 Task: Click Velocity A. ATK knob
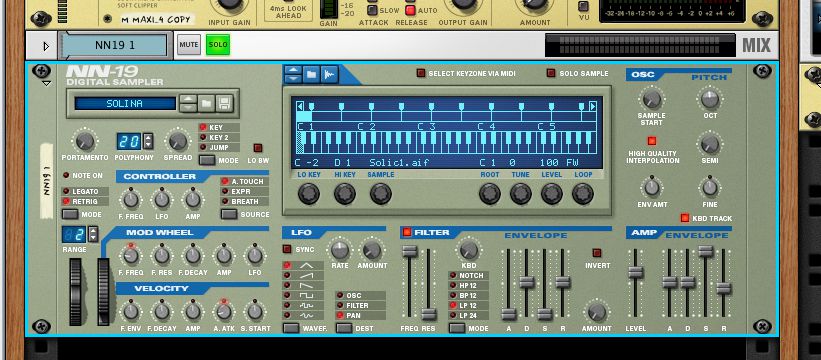click(224, 312)
